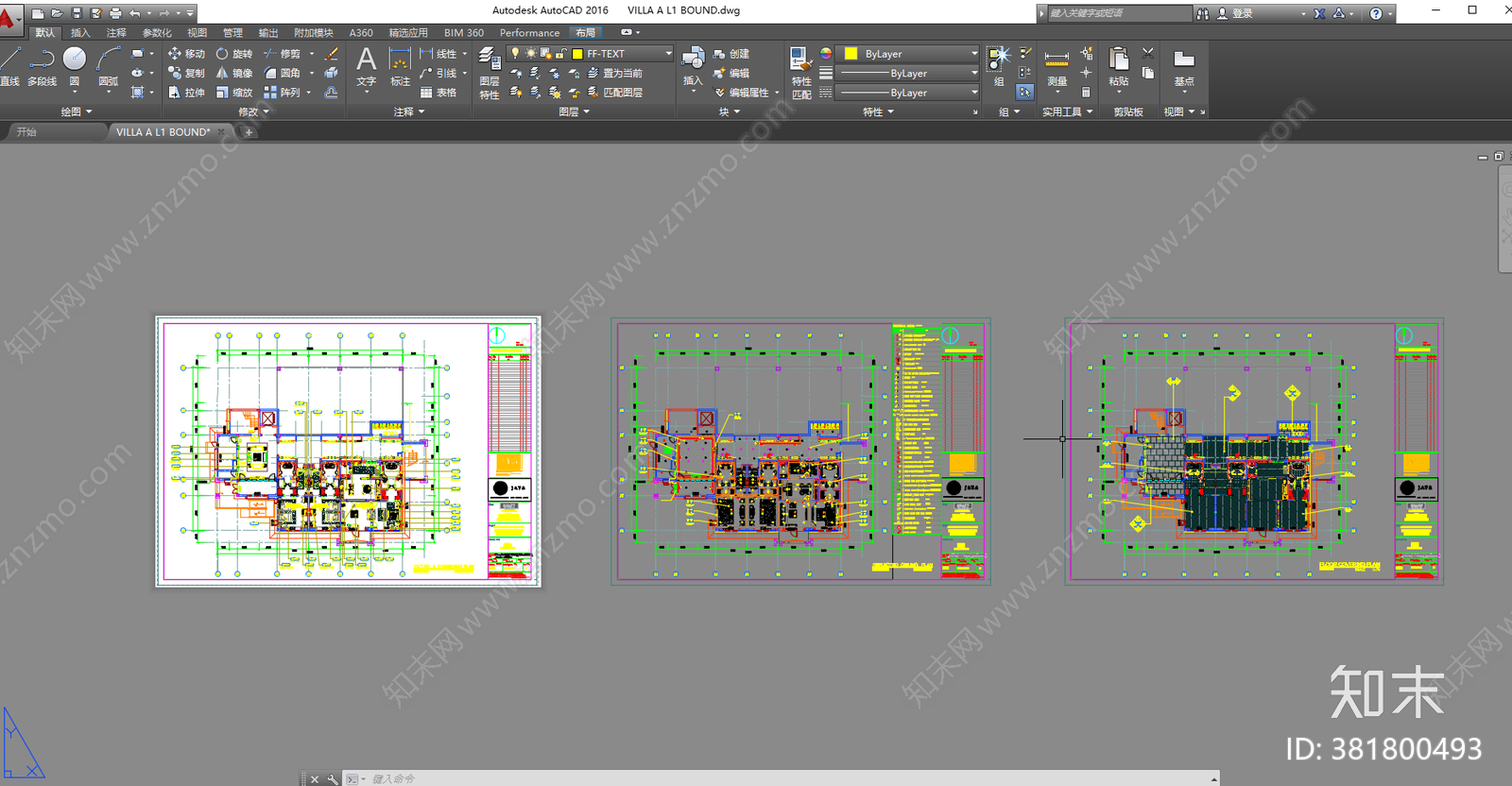The height and width of the screenshot is (786, 1512).
Task: Click the Plot/Print icon in quick access
Action: point(115,13)
